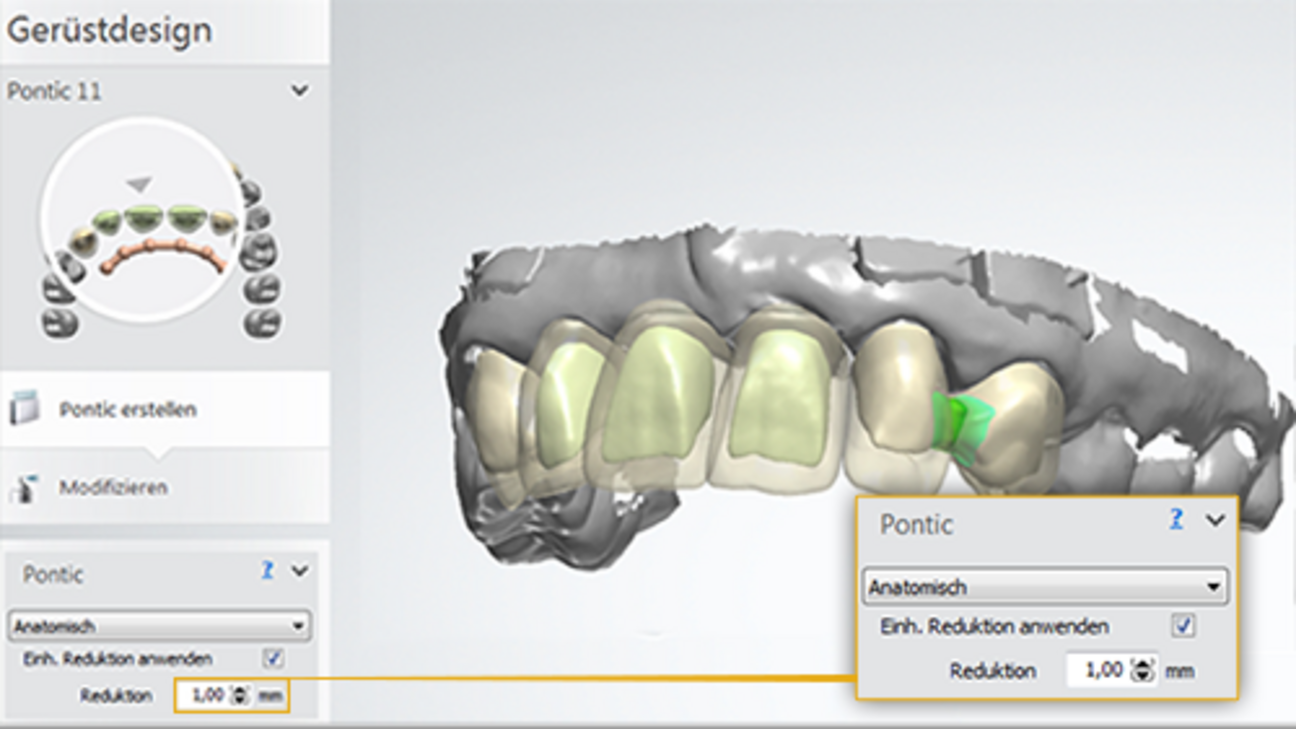This screenshot has height=729, width=1296.
Task: Click the Modifizieren tool icon
Action: click(24, 488)
